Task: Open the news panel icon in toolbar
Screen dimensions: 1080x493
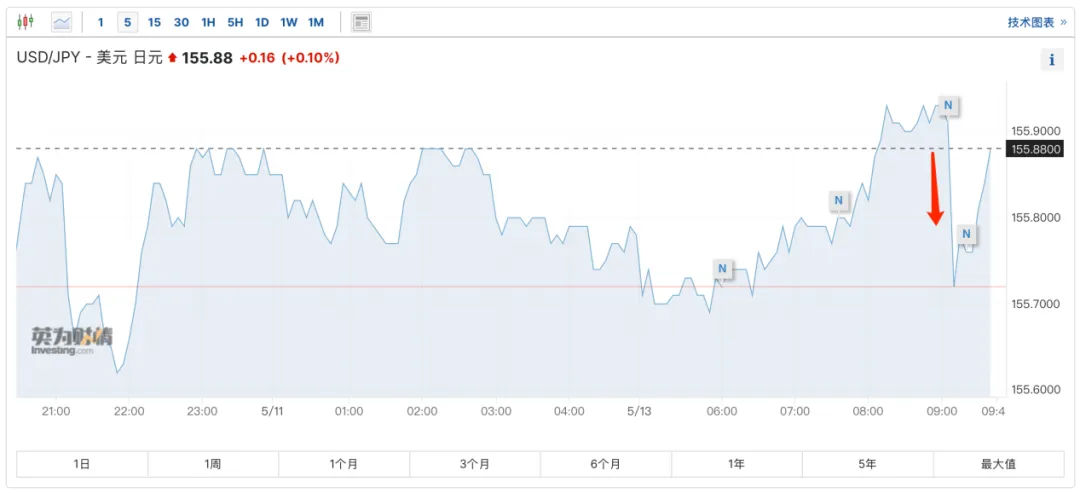Action: pos(361,21)
